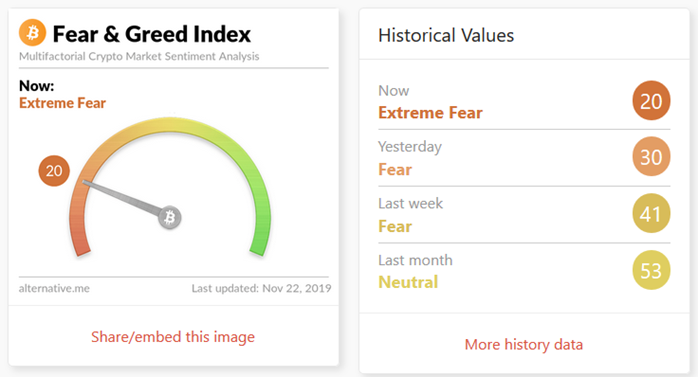This screenshot has width=698, height=377.
Task: Click the Fear label under Yesterday
Action: click(395, 170)
